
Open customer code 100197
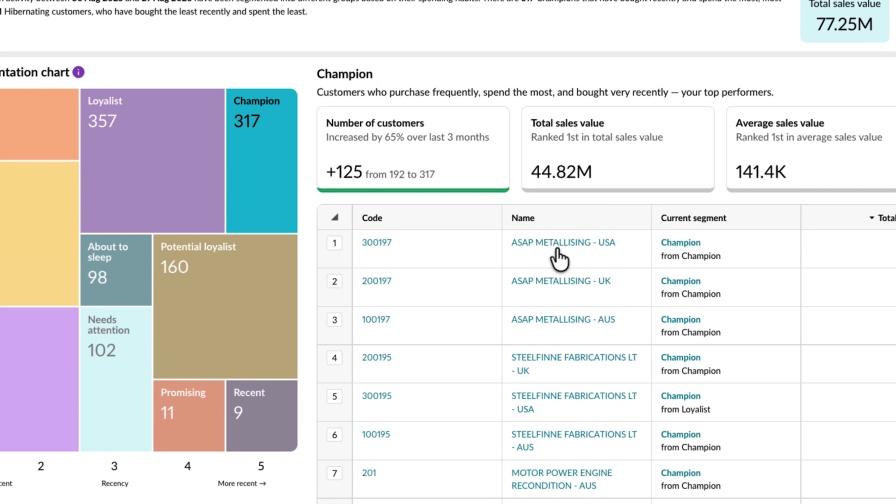376,319
